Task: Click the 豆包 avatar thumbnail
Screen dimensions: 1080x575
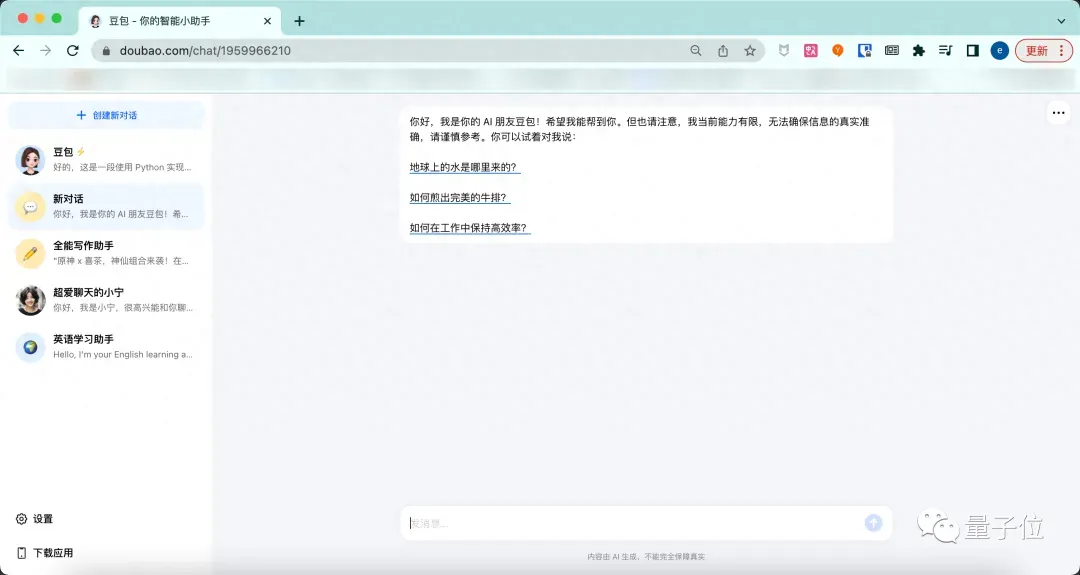Action: pyautogui.click(x=30, y=160)
